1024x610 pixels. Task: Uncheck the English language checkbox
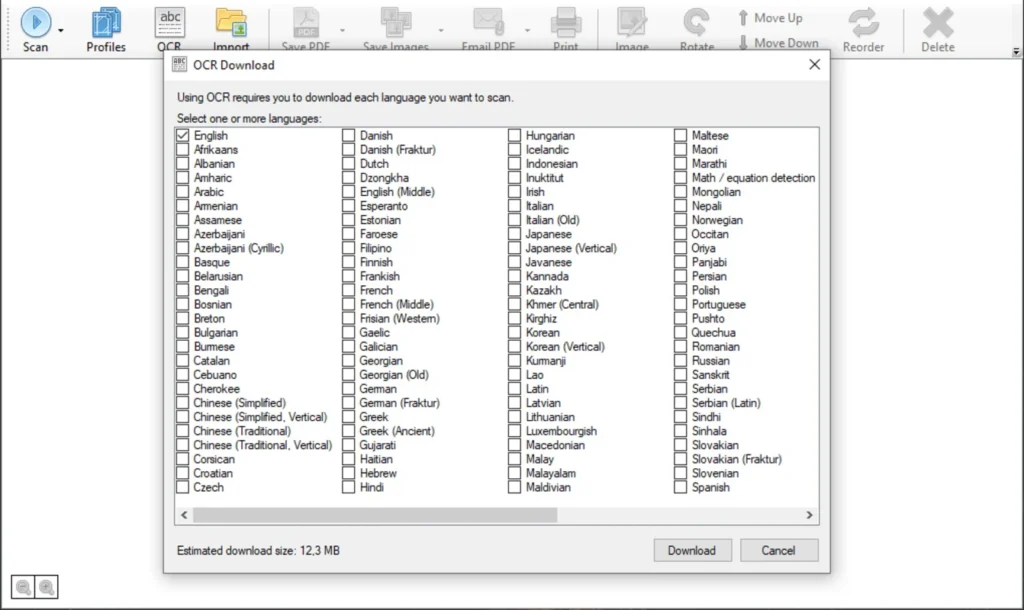[182, 135]
